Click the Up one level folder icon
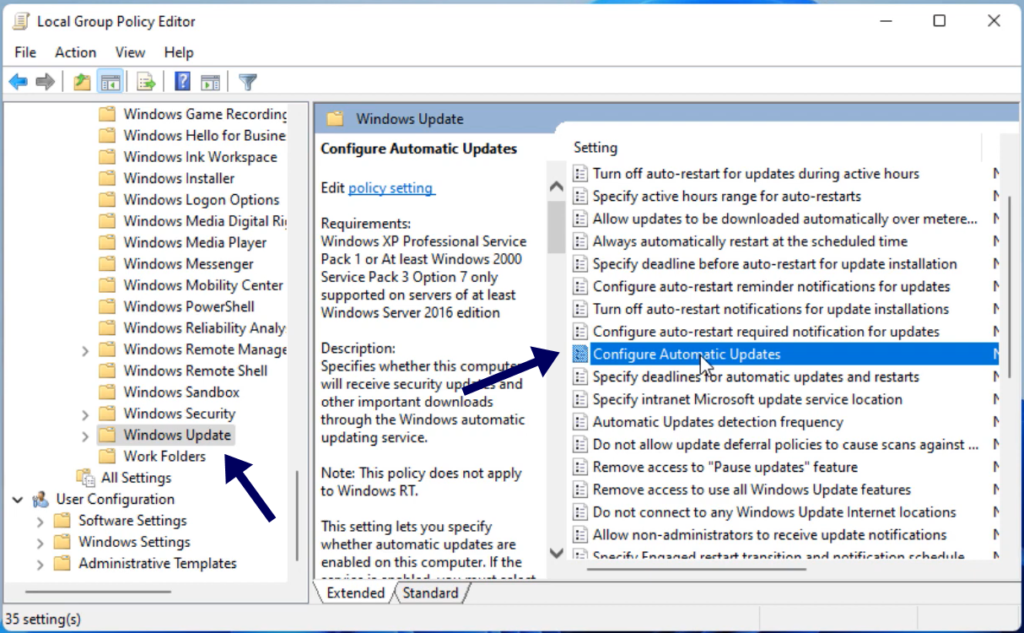This screenshot has width=1024, height=633. [x=81, y=81]
